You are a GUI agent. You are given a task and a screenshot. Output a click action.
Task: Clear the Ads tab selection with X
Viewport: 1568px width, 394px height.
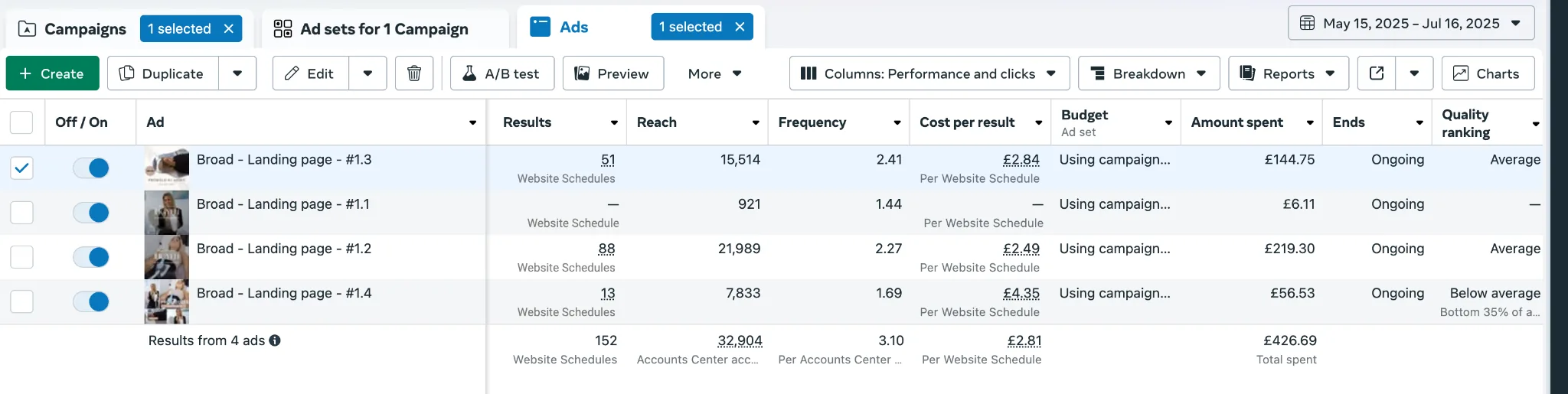coord(740,27)
